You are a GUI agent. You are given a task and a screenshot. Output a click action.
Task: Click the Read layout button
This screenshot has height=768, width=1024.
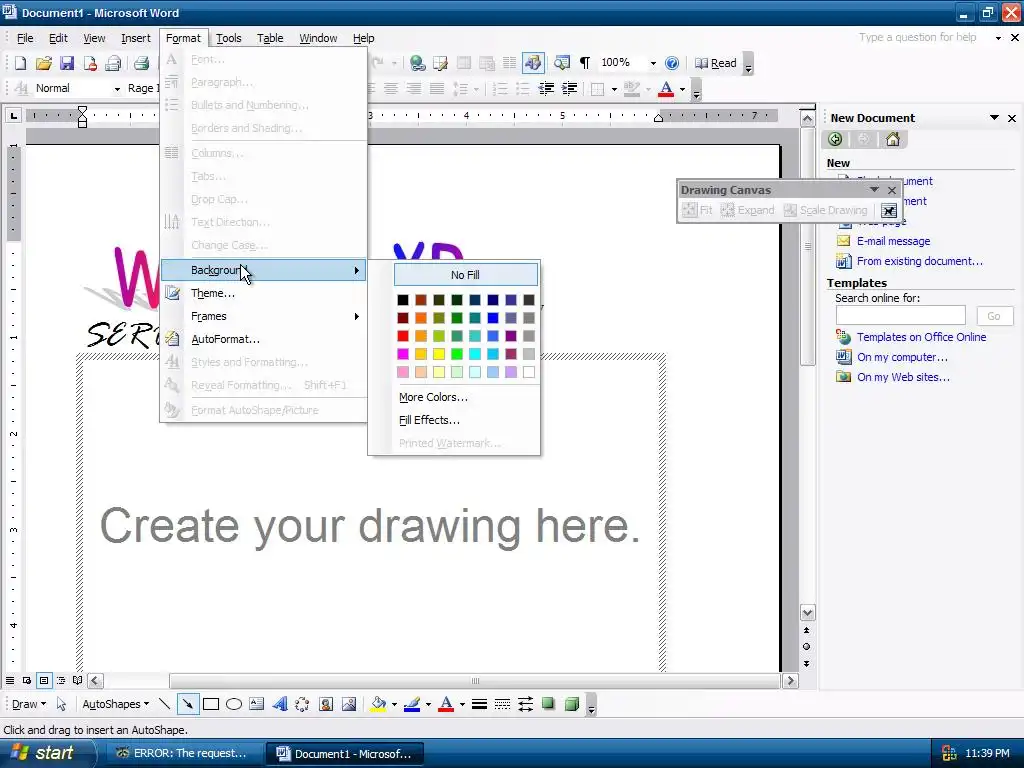point(716,63)
